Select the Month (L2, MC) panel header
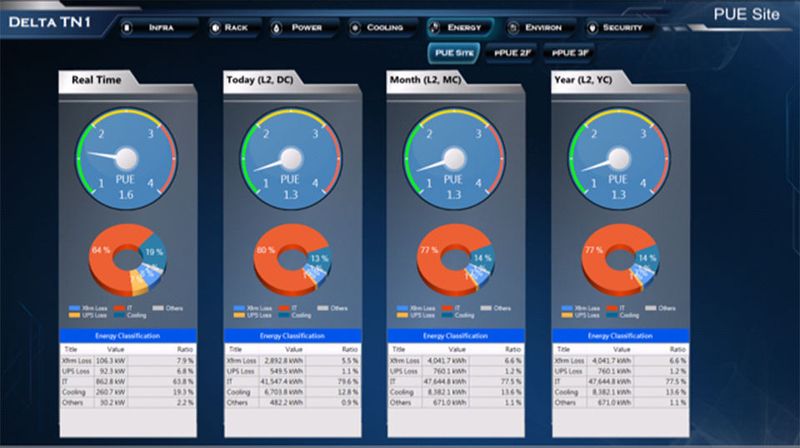Viewport: 800px width, 448px height. (425, 80)
